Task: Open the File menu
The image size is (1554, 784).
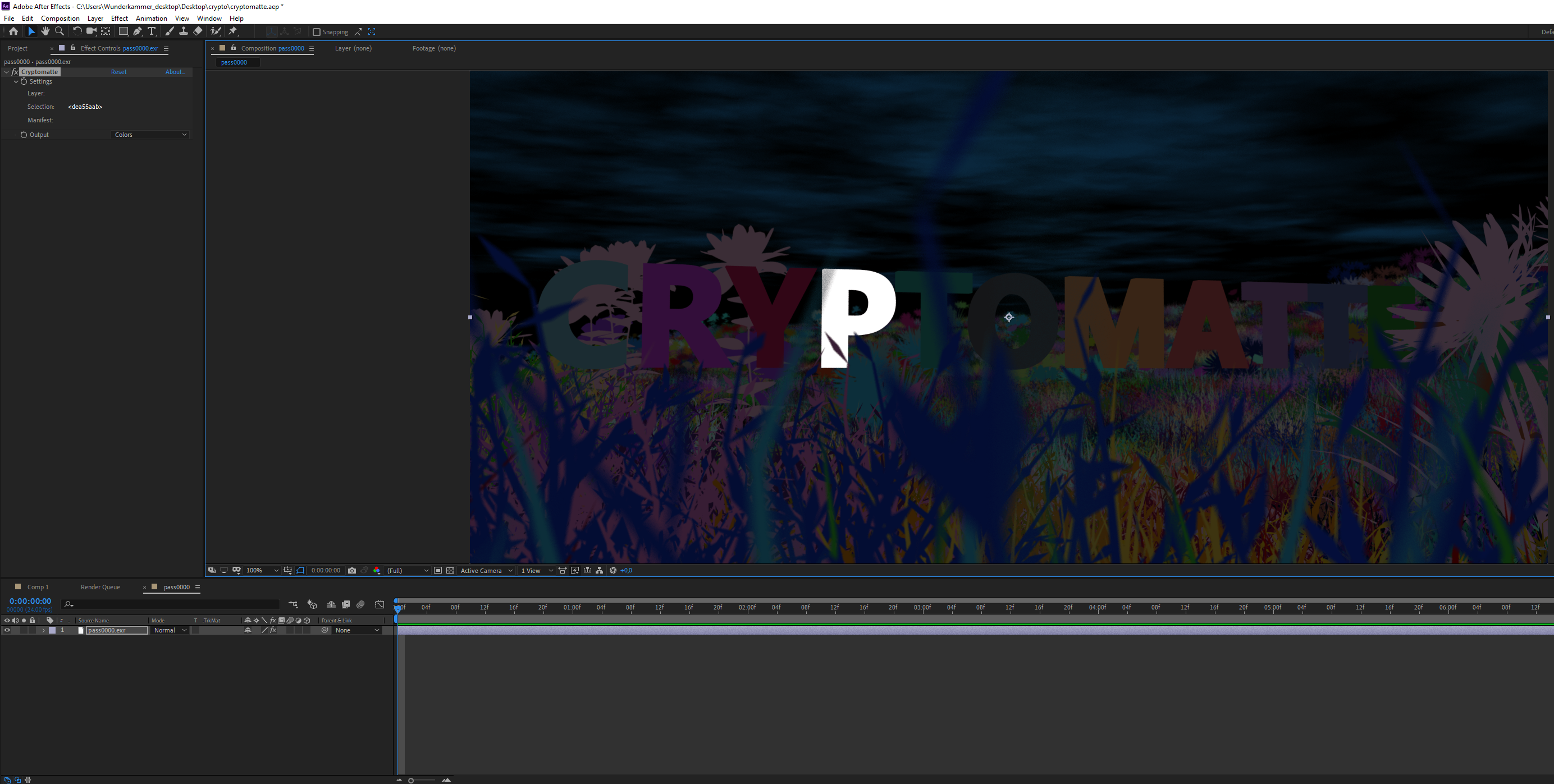Action: tap(9, 18)
